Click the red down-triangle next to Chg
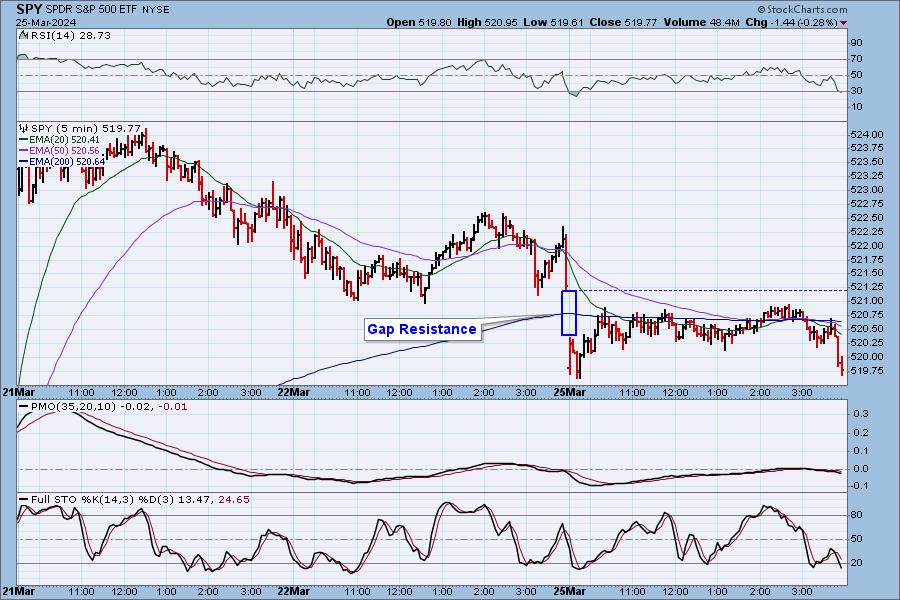The height and width of the screenshot is (600, 900). tap(844, 23)
